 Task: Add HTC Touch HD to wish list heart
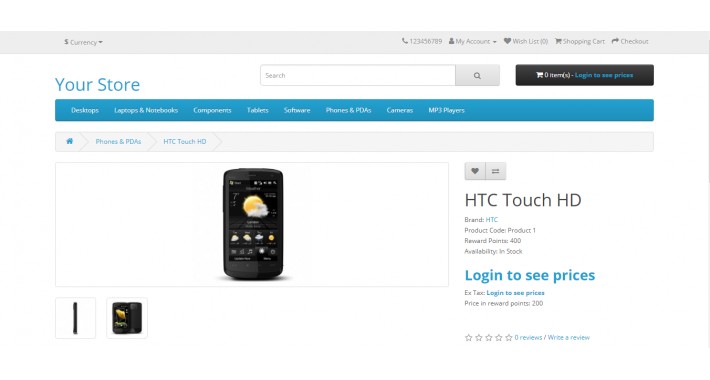pyautogui.click(x=475, y=171)
